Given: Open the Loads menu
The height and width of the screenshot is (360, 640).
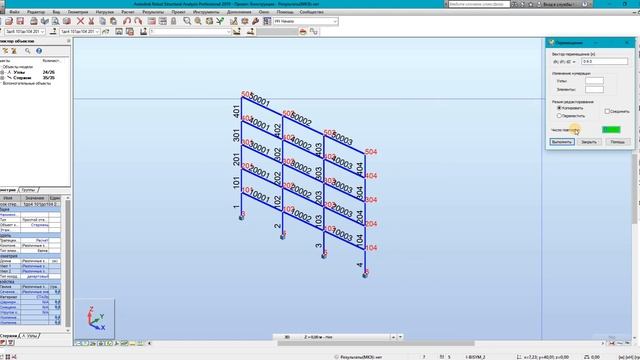Looking at the screenshot, I should click(x=104, y=12).
